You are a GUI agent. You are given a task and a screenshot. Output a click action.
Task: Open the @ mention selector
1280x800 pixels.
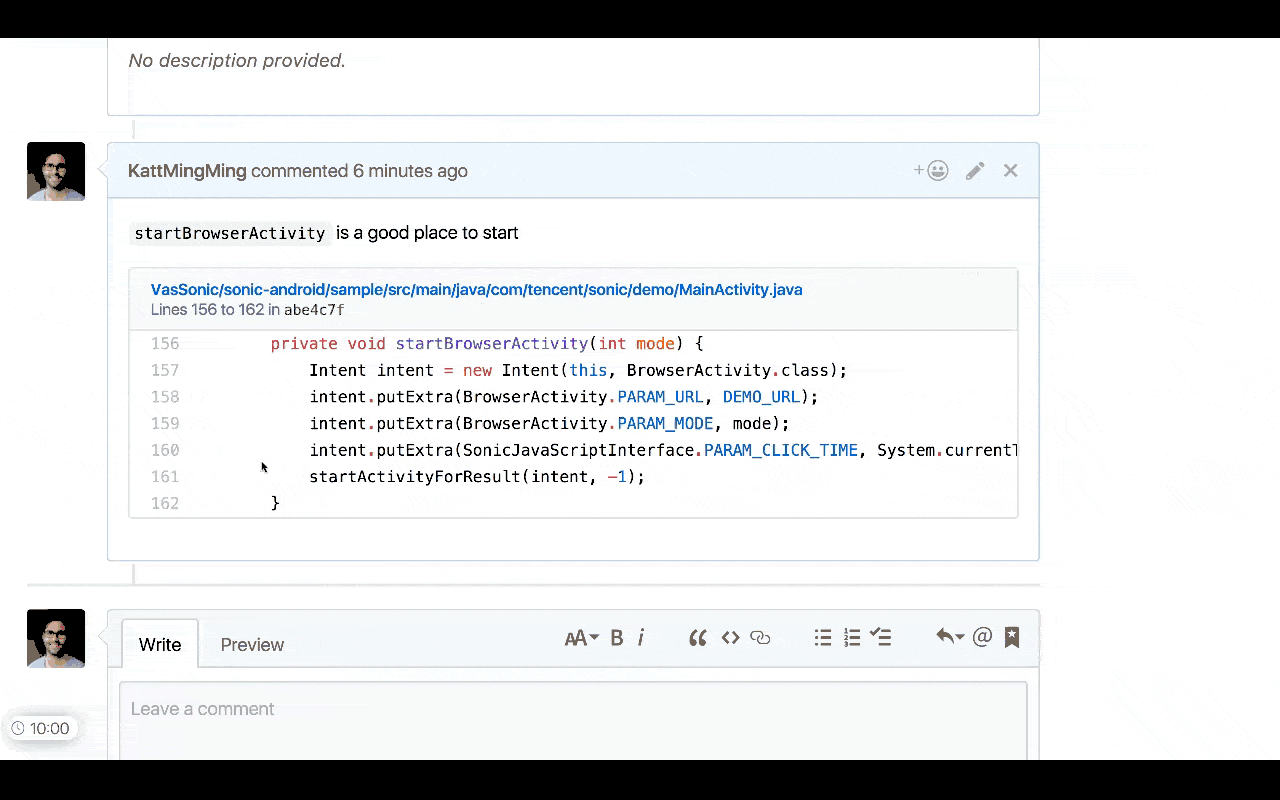(981, 637)
